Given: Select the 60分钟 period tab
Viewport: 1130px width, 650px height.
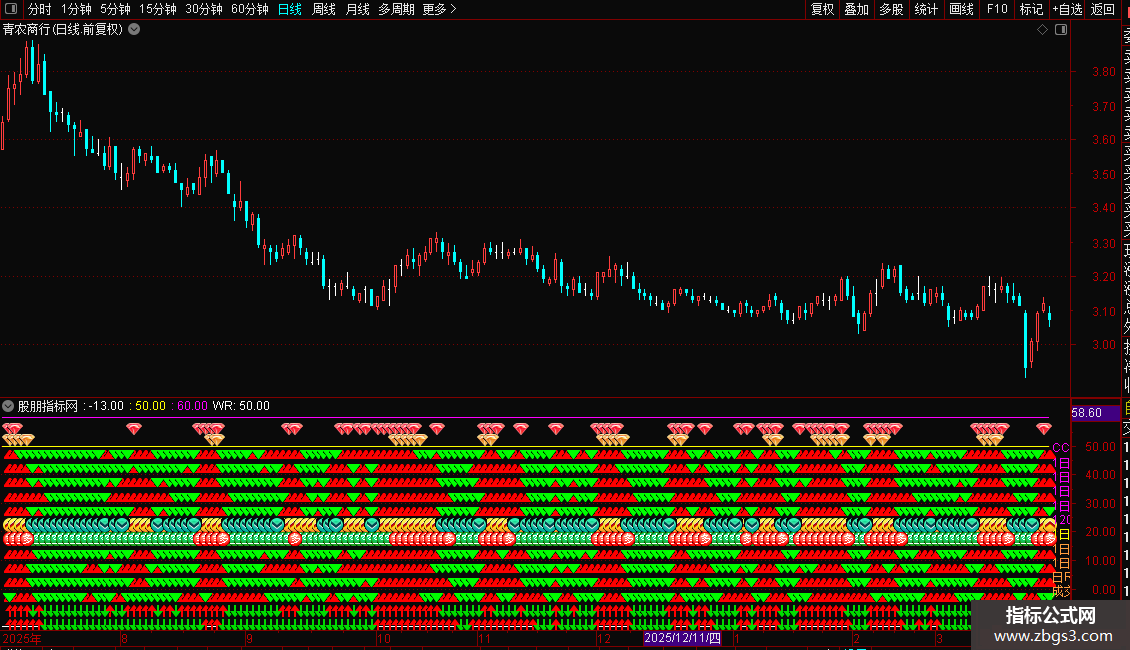Looking at the screenshot, I should pyautogui.click(x=249, y=9).
